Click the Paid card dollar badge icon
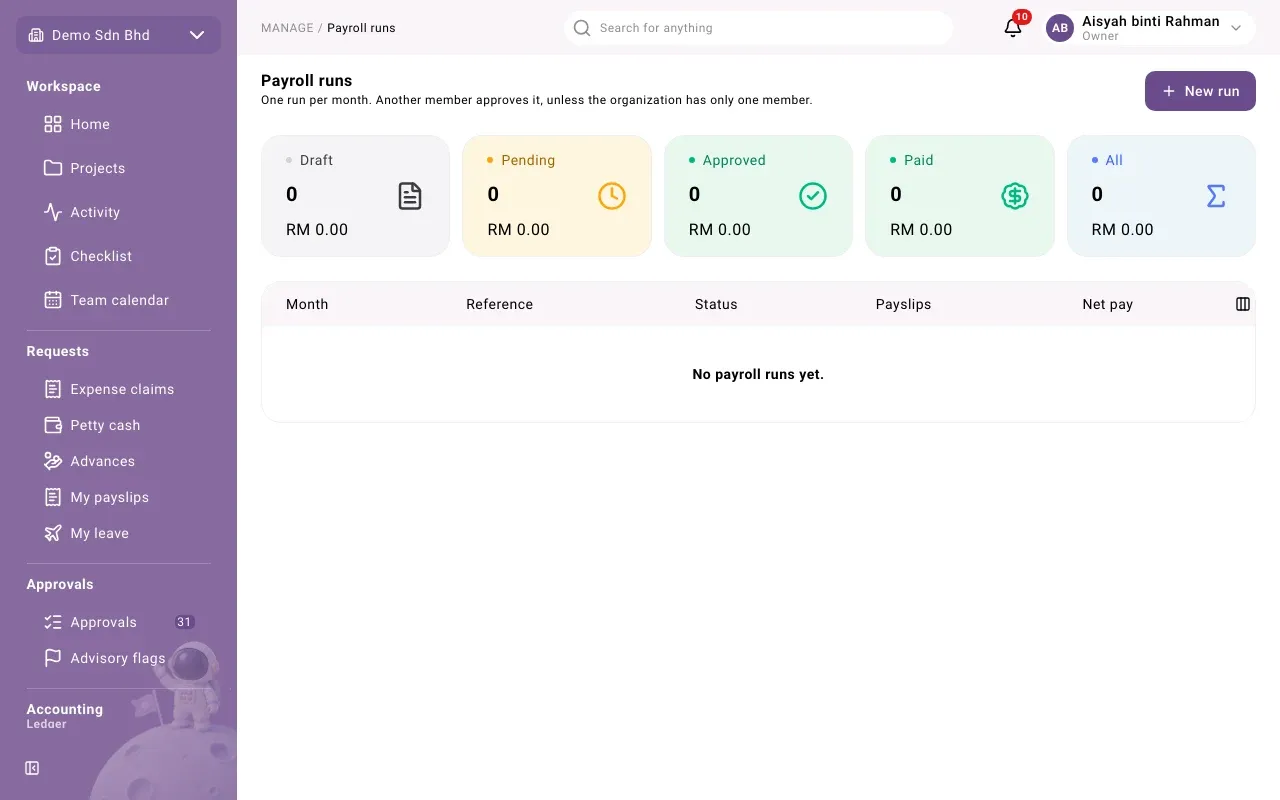This screenshot has width=1280, height=800. click(1015, 196)
